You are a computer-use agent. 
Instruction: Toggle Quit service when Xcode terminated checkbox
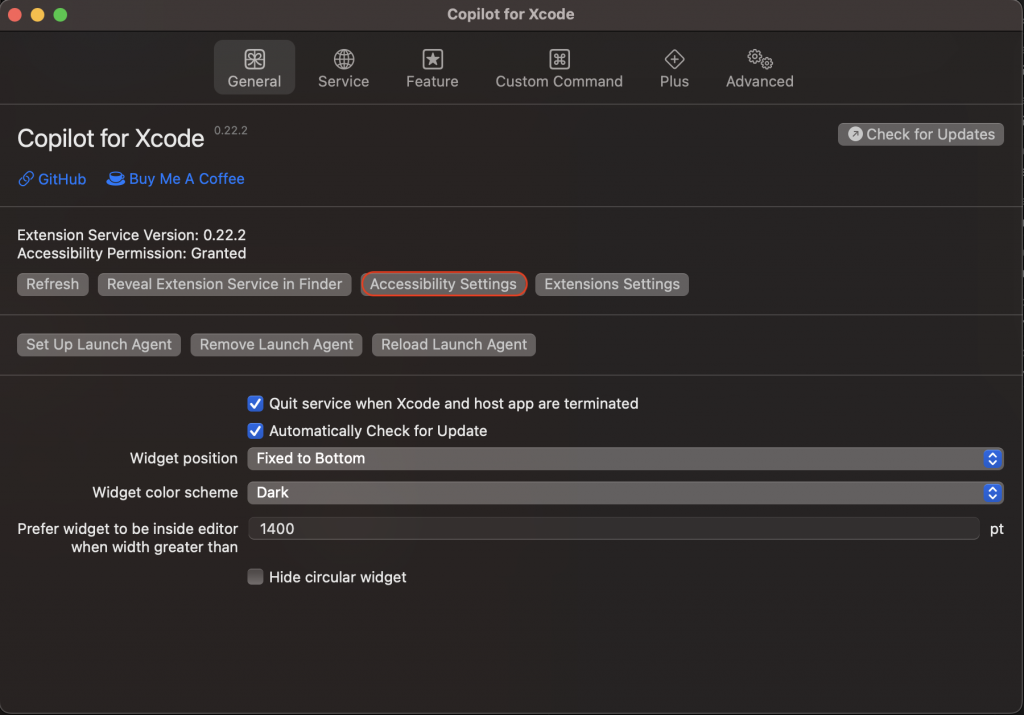(x=255, y=404)
